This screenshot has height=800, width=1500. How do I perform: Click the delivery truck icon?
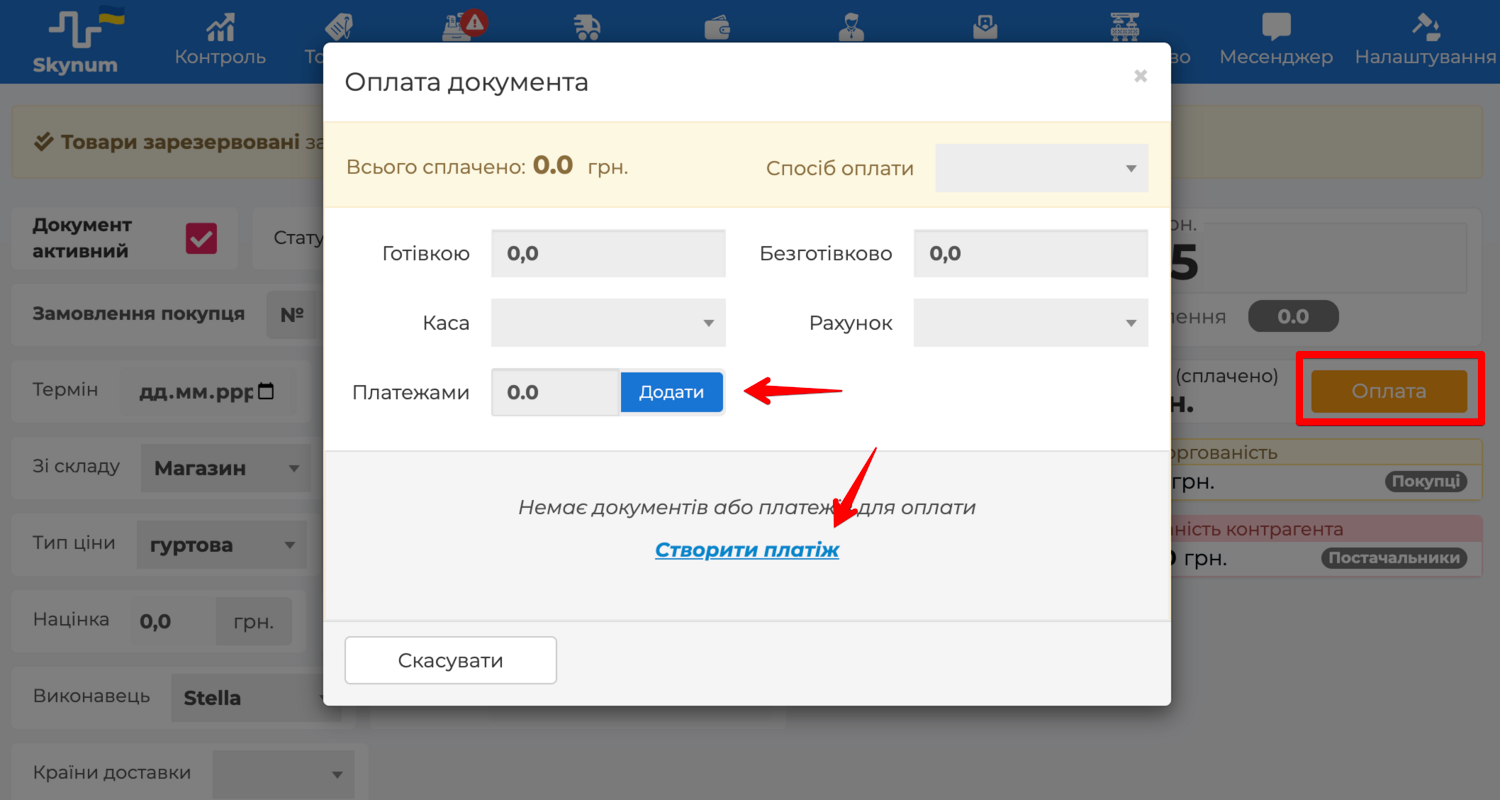tap(587, 28)
